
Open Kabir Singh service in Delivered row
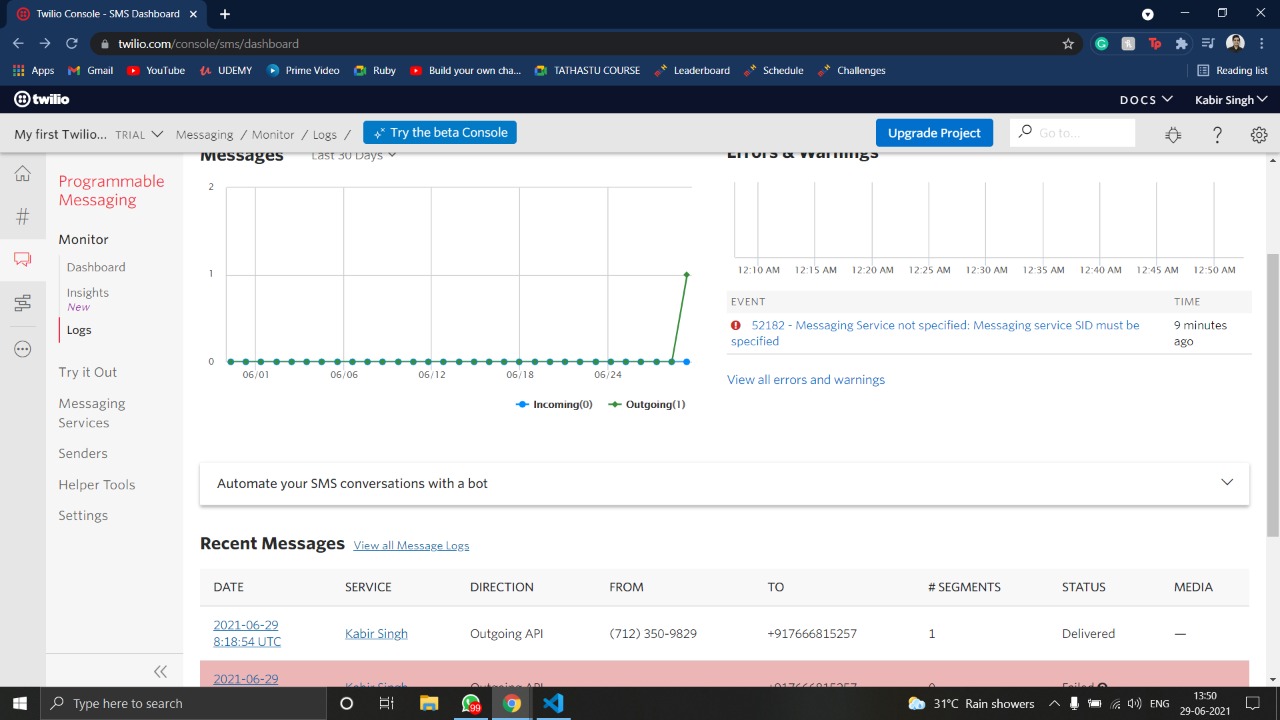376,633
